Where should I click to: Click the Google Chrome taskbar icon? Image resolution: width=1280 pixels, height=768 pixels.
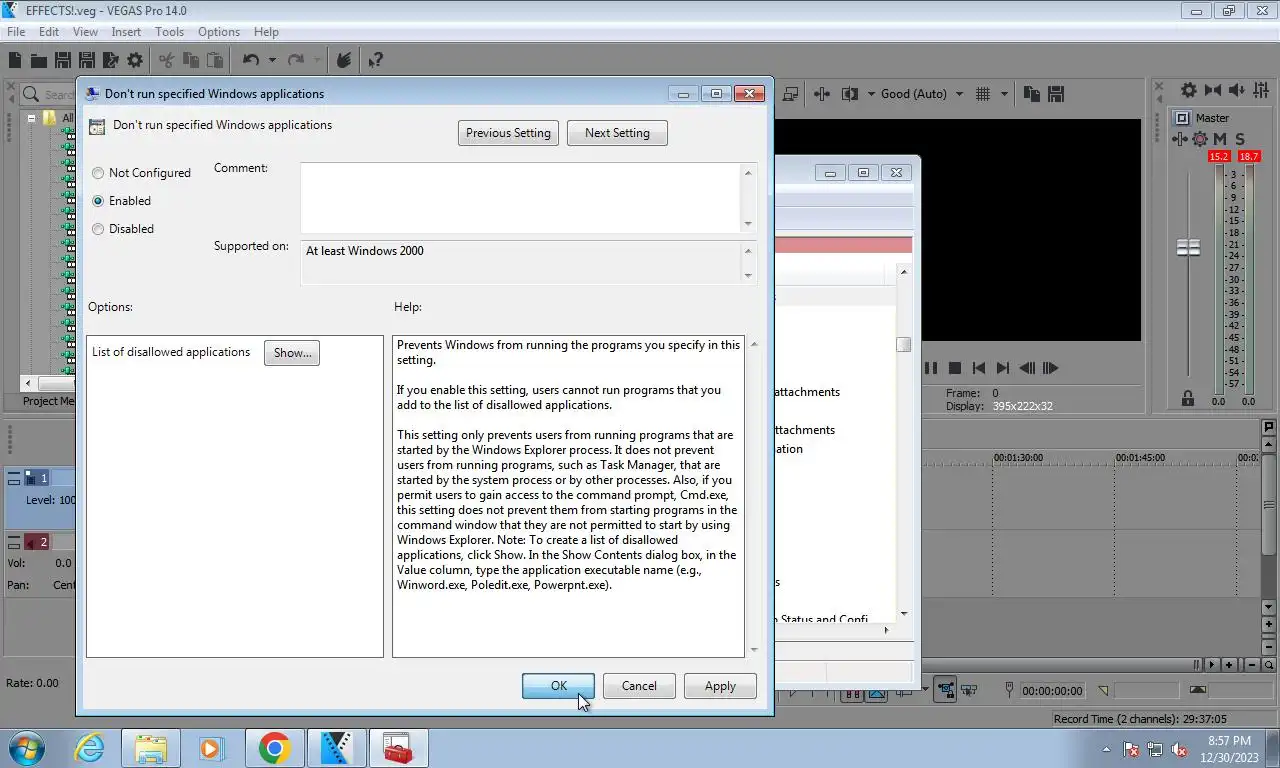pos(274,748)
